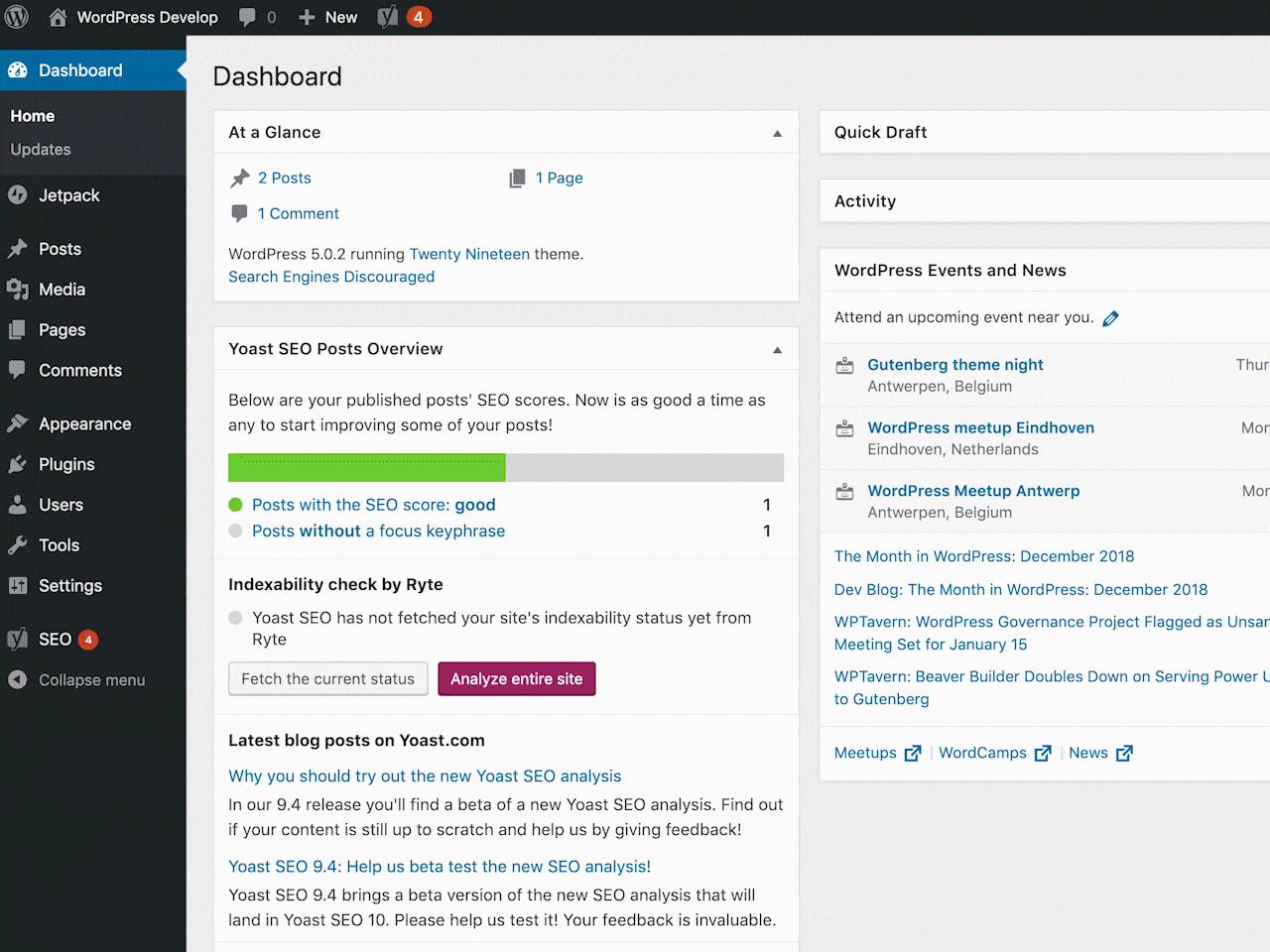The image size is (1270, 952).
Task: Open Gutenberg theme night event link
Action: (955, 365)
